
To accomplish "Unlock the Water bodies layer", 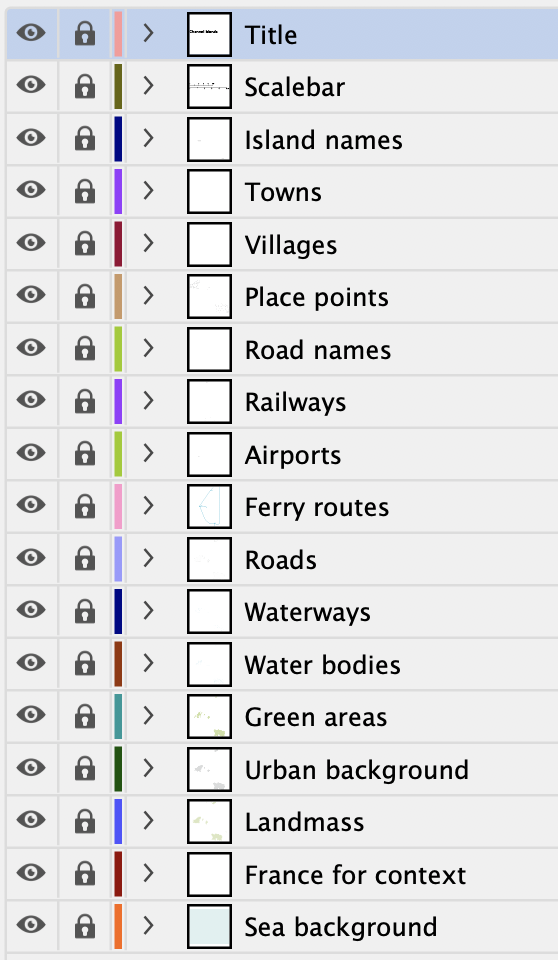I will (85, 664).
